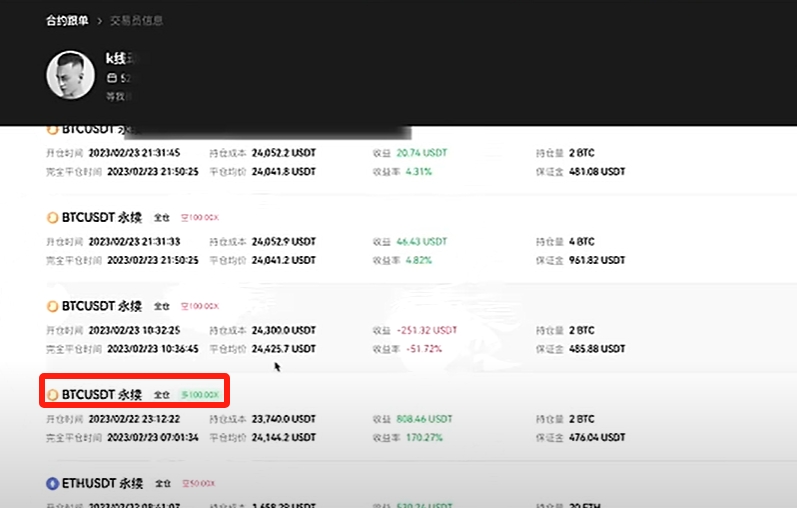Click the margin value 961.82 USDT
The image size is (797, 508).
pyautogui.click(x=597, y=260)
